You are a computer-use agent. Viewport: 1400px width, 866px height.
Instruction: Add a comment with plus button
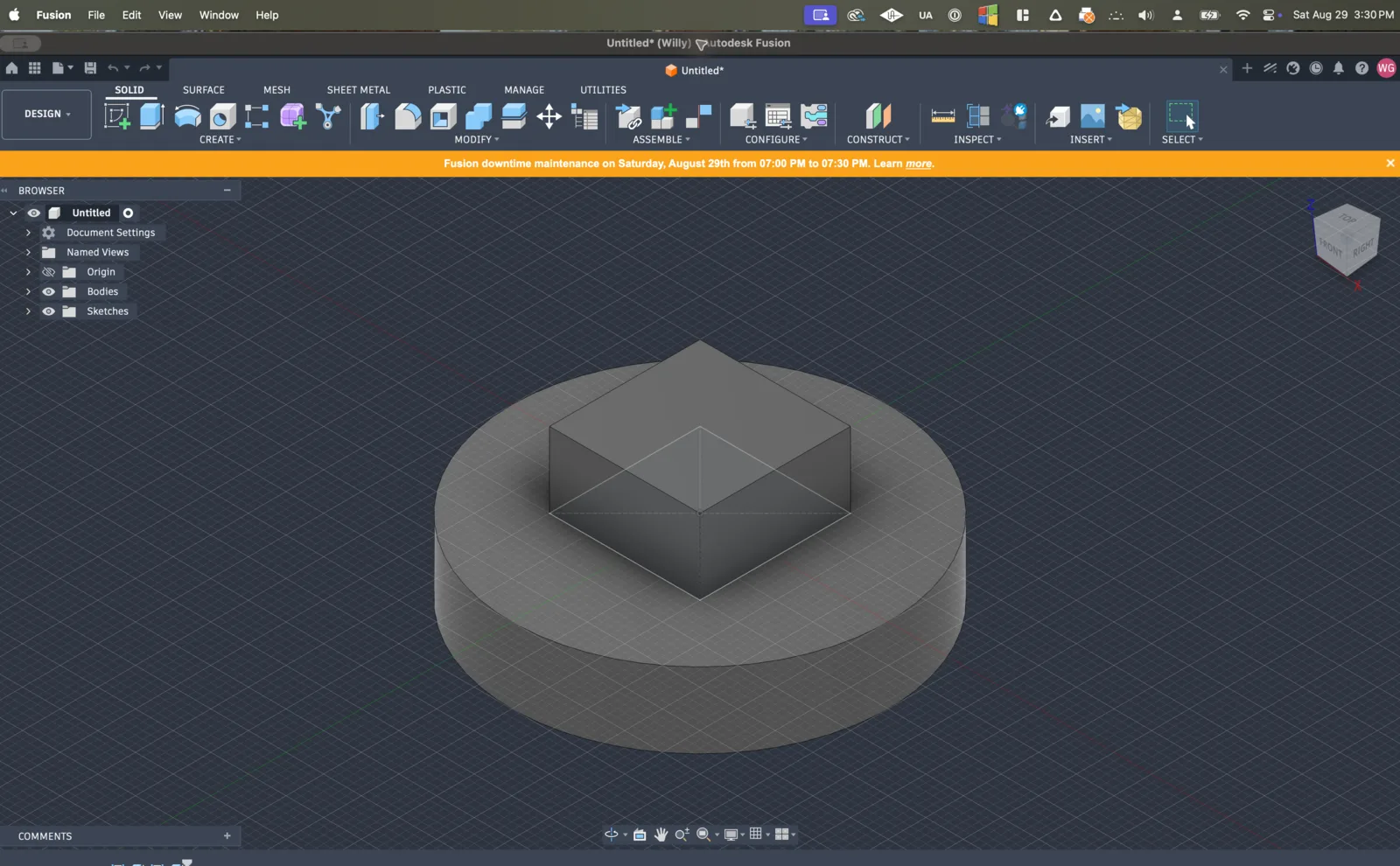(x=227, y=836)
